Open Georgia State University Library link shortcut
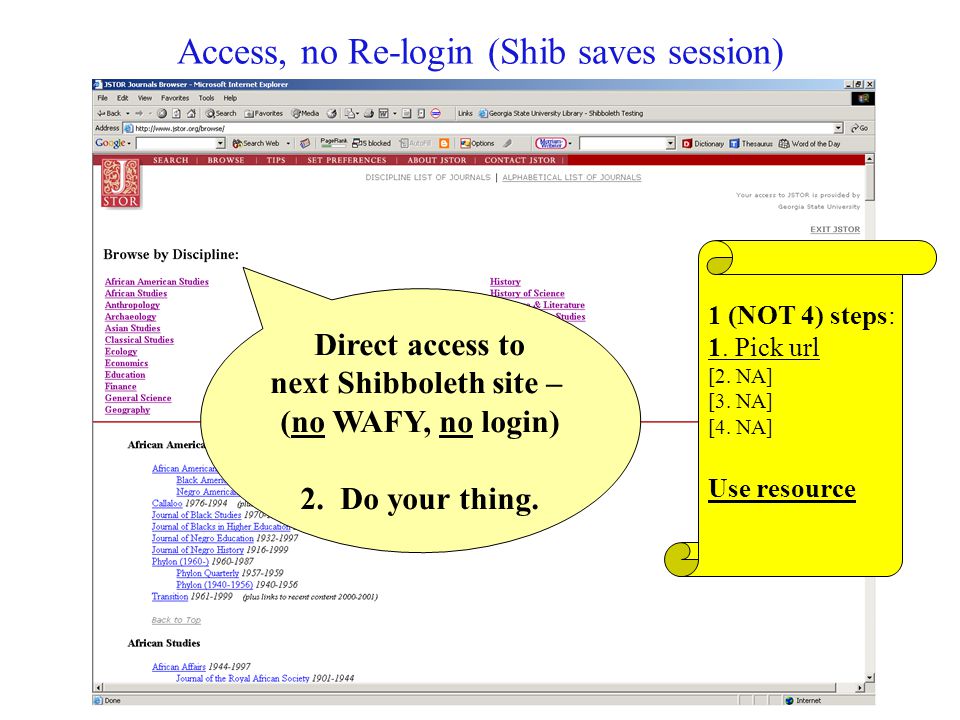This screenshot has height=720, width=960. [x=561, y=113]
